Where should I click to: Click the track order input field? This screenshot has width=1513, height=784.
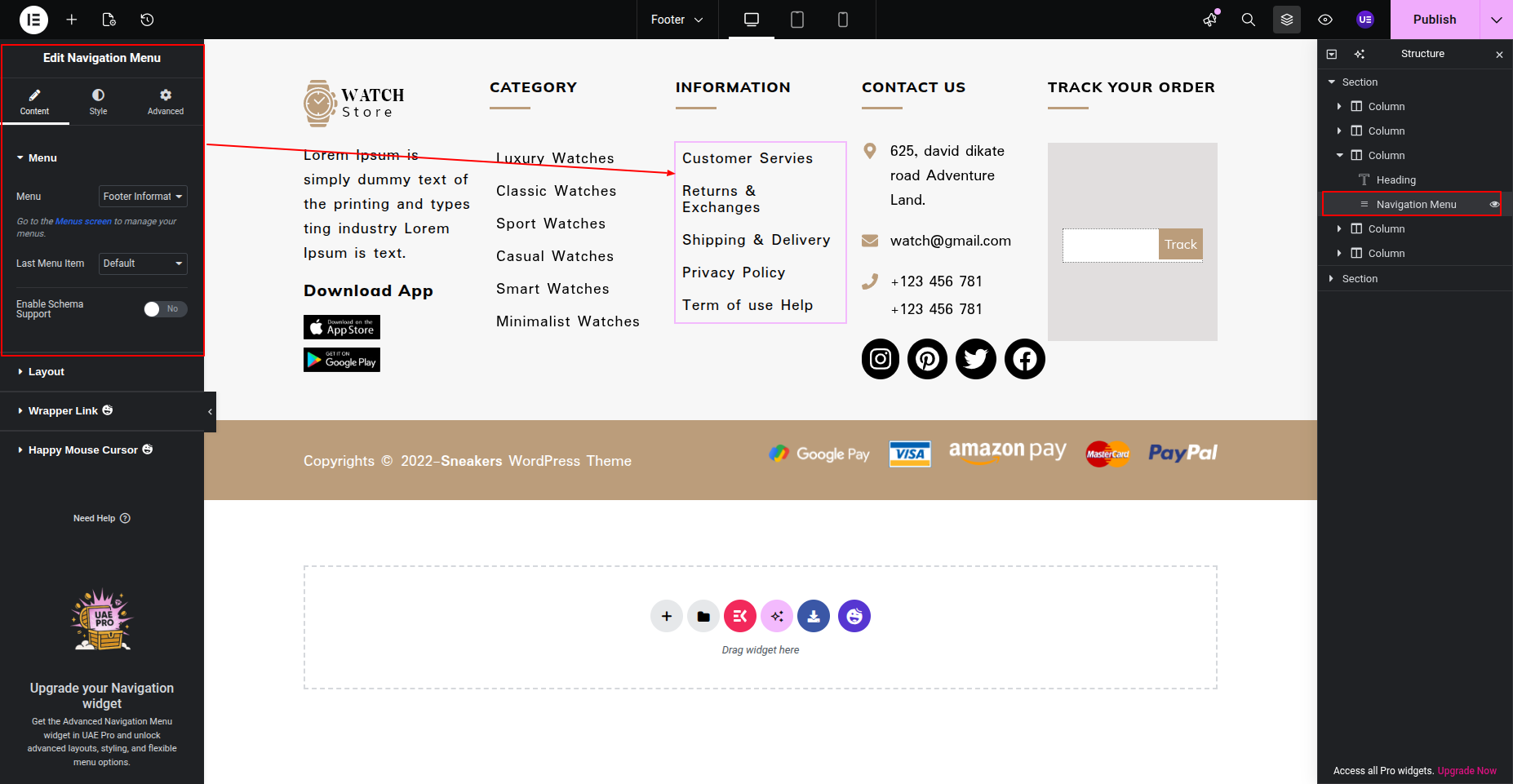tap(1110, 245)
